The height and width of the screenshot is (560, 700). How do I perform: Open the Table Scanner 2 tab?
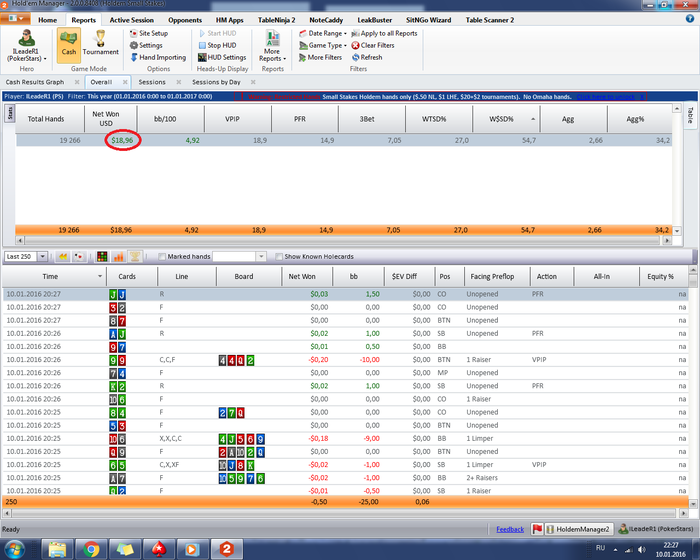click(x=490, y=20)
